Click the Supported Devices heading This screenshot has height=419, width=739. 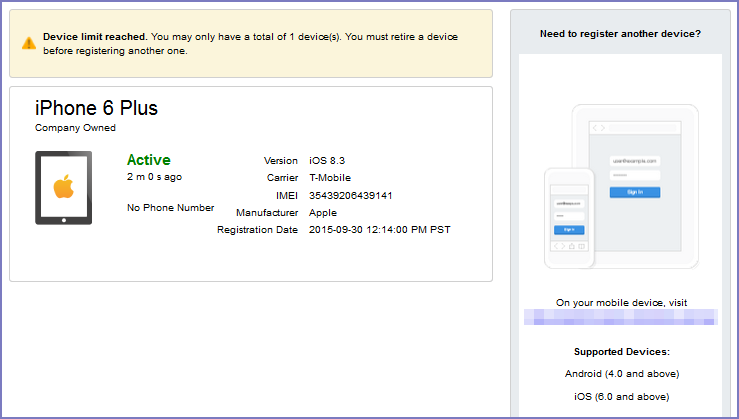(622, 352)
